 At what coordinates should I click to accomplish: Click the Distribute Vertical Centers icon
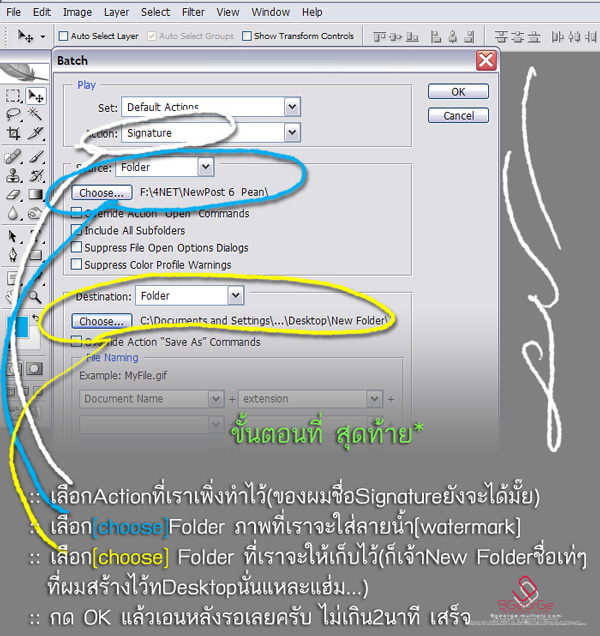point(517,37)
